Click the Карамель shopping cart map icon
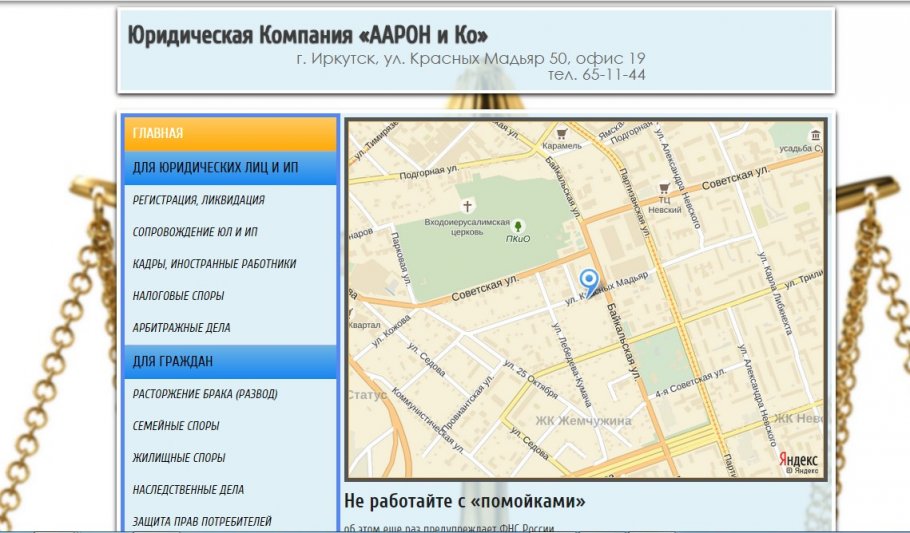 pos(562,133)
